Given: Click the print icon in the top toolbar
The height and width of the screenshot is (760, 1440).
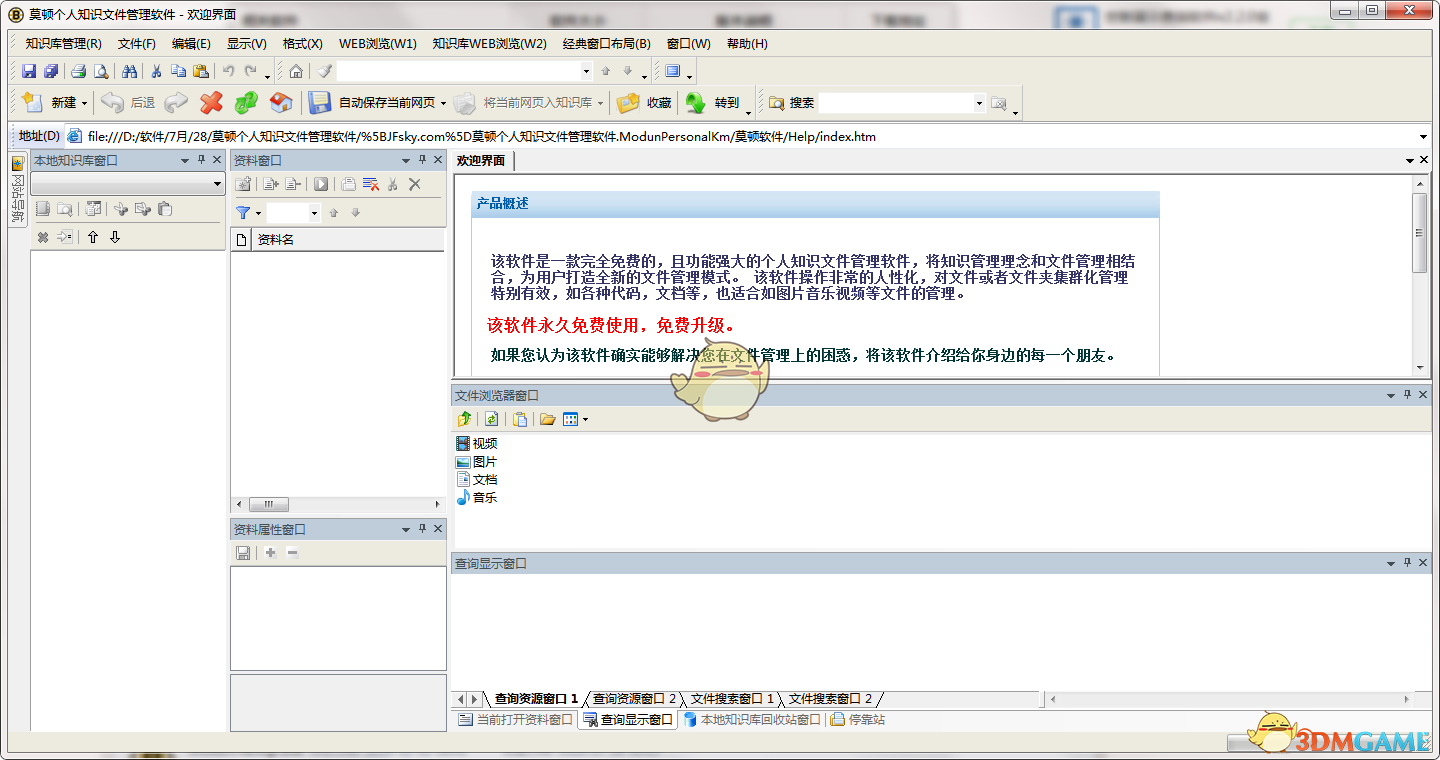Looking at the screenshot, I should (x=78, y=71).
